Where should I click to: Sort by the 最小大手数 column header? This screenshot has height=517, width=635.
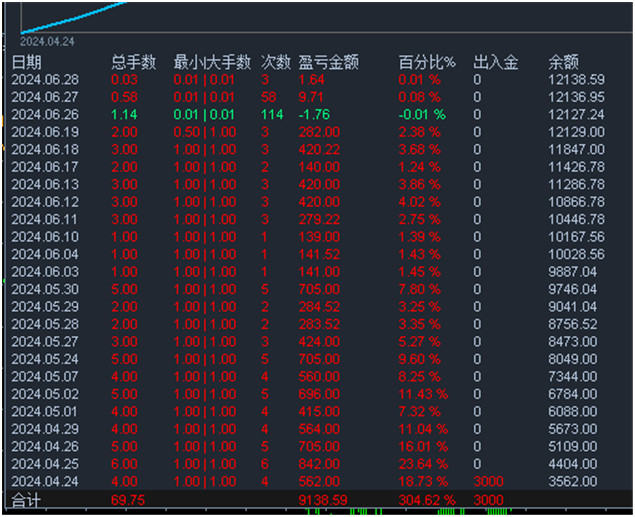(211, 62)
